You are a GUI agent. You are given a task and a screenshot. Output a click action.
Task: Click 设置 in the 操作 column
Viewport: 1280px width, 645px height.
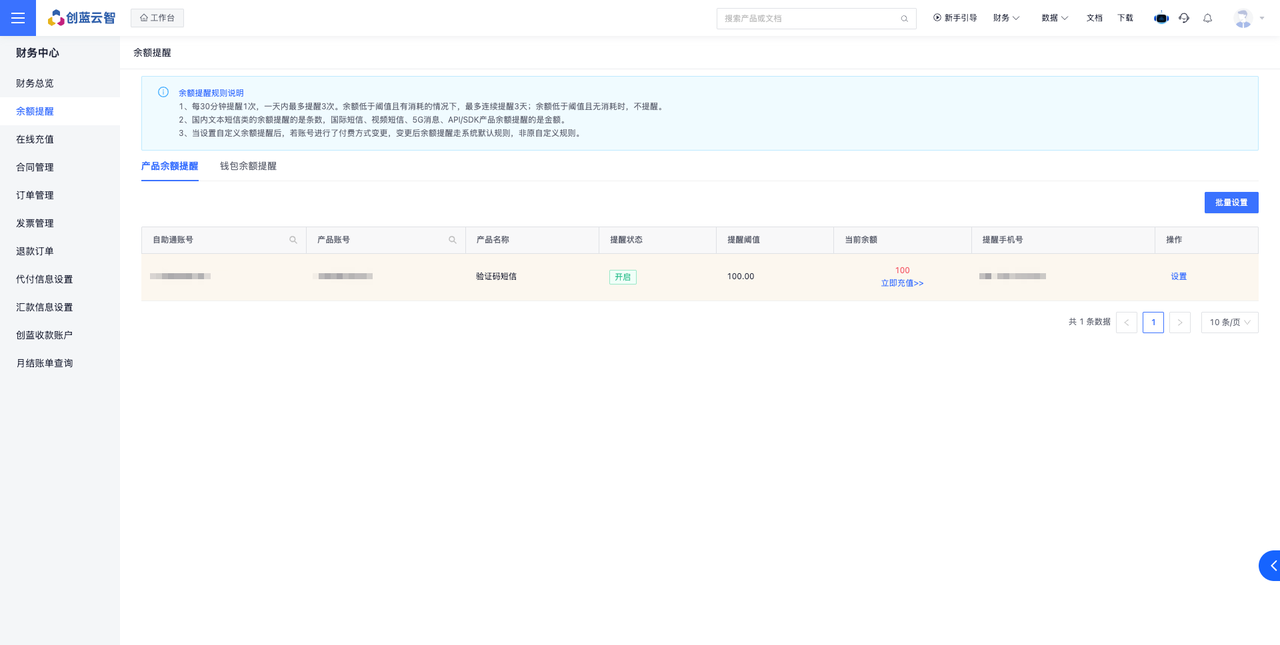(1179, 276)
